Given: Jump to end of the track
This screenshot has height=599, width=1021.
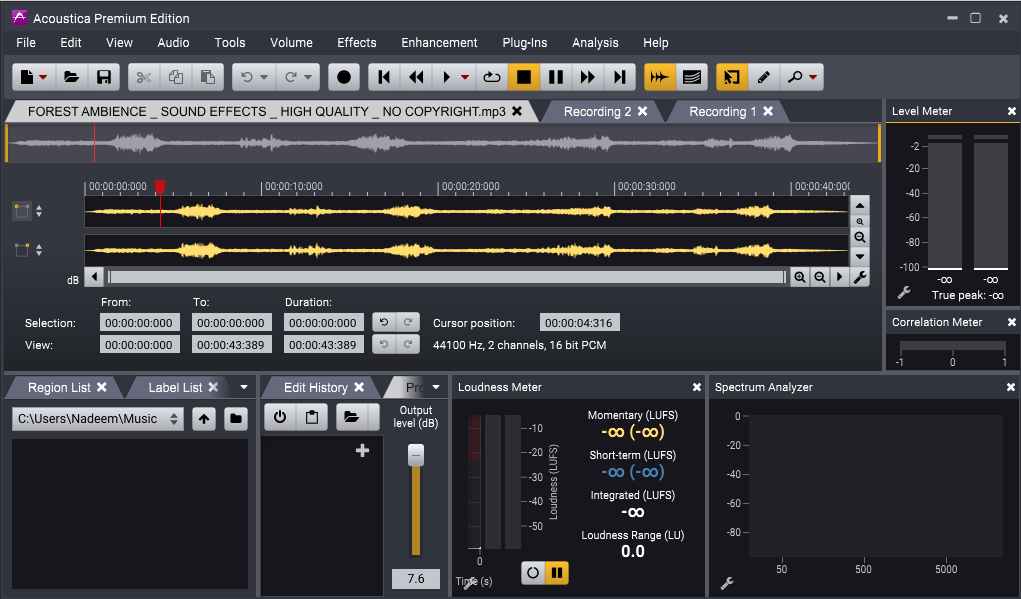Looking at the screenshot, I should coord(619,77).
